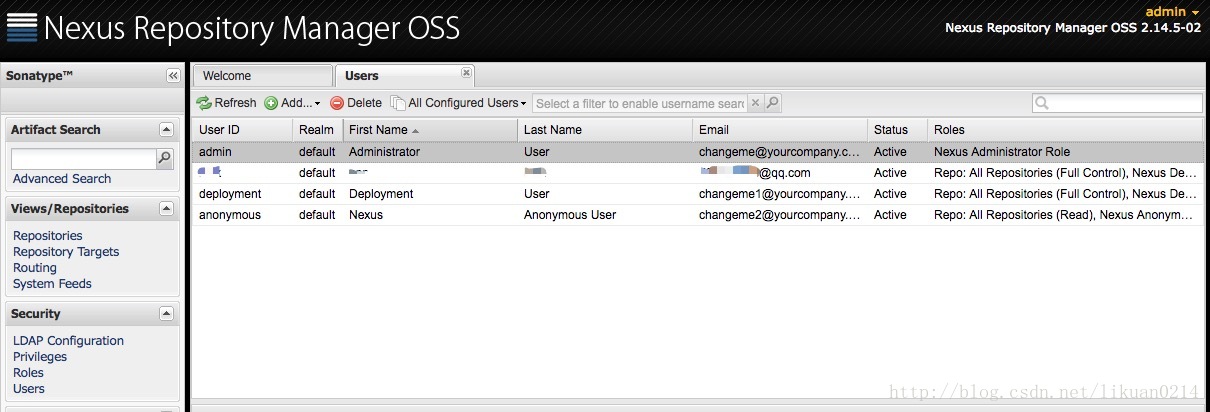This screenshot has width=1210, height=412.
Task: Open Repositories link
Action: coord(48,236)
